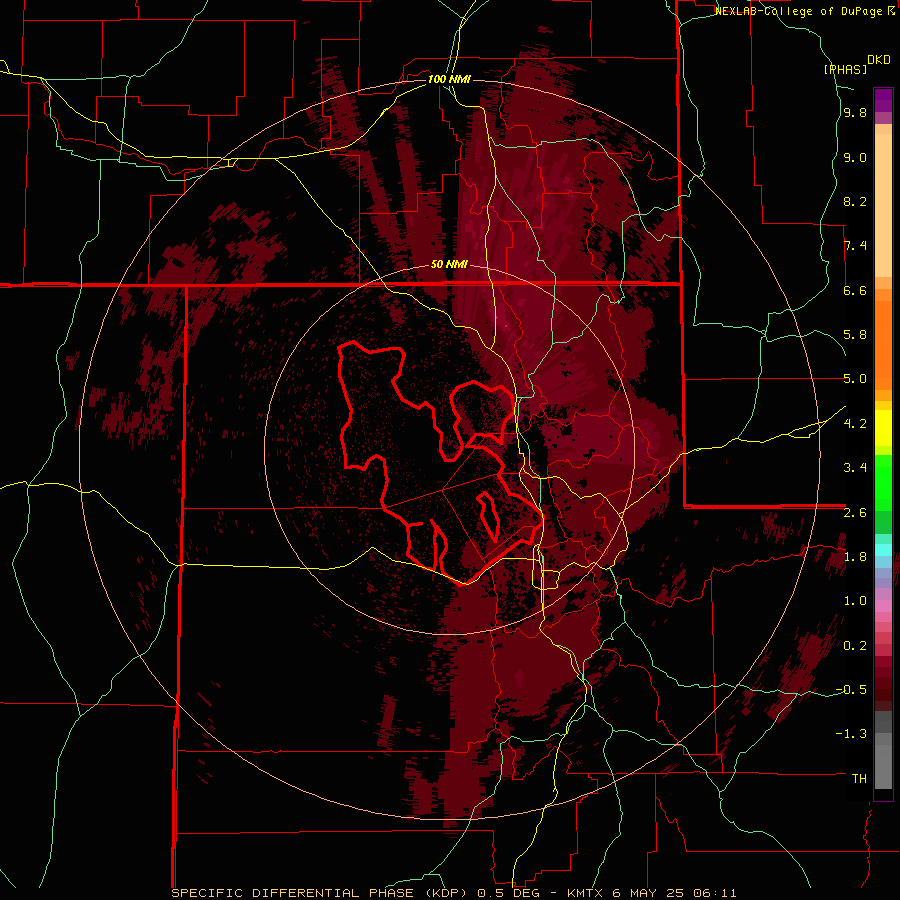The height and width of the screenshot is (900, 900).
Task: Click the [PHAS] legend label
Action: click(x=845, y=69)
